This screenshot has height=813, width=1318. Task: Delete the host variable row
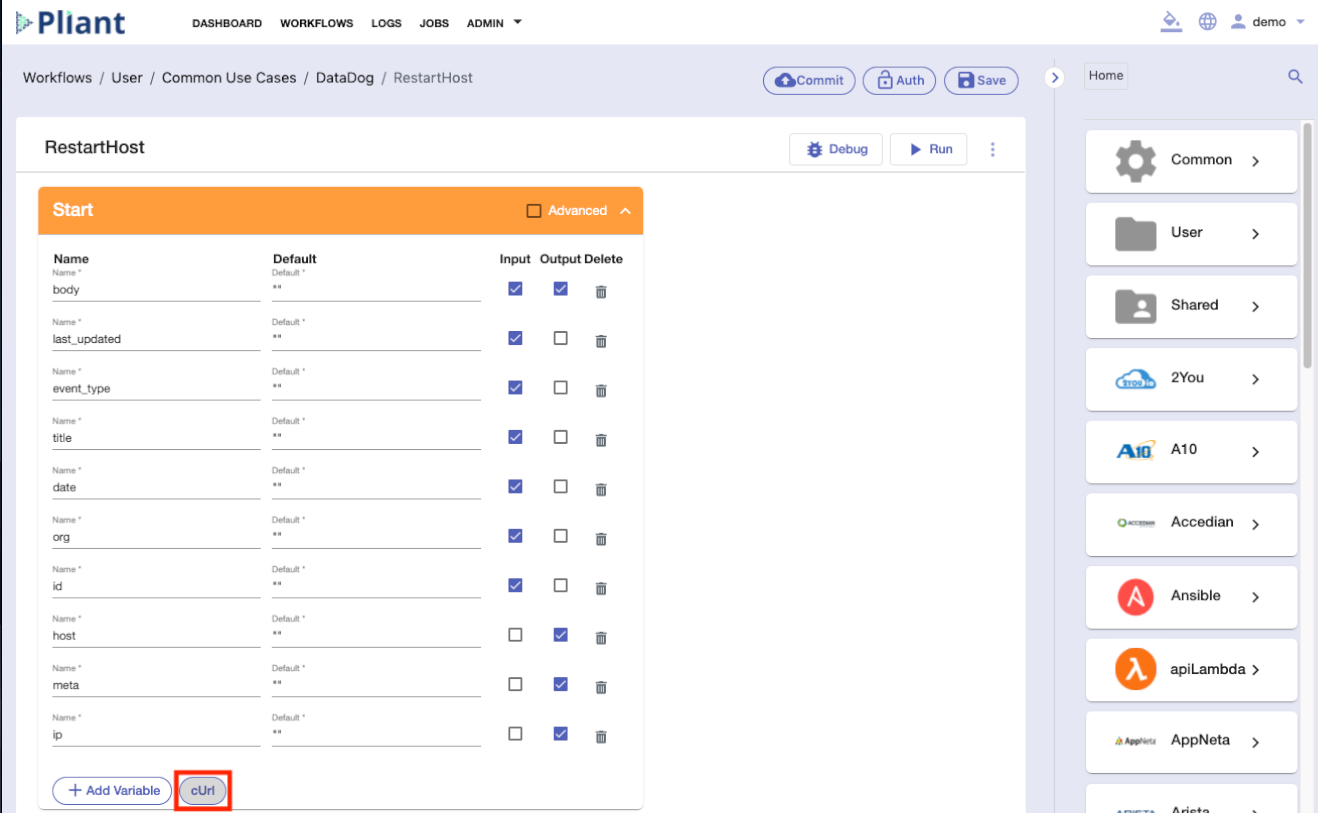click(x=601, y=638)
